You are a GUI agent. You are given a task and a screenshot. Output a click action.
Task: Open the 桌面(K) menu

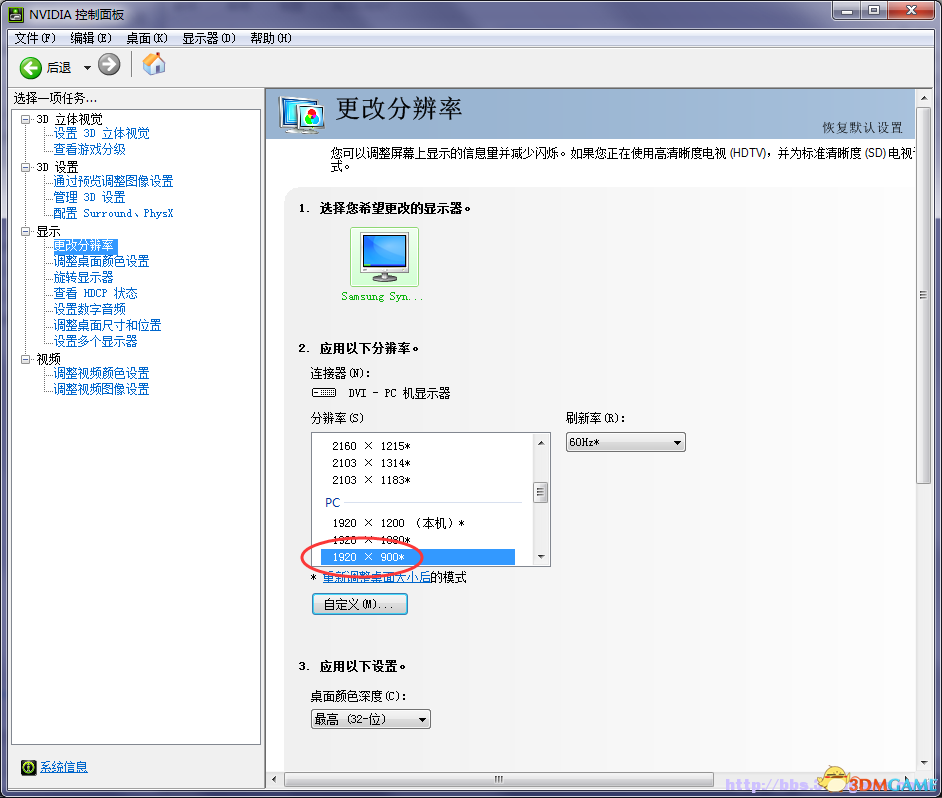pyautogui.click(x=147, y=38)
